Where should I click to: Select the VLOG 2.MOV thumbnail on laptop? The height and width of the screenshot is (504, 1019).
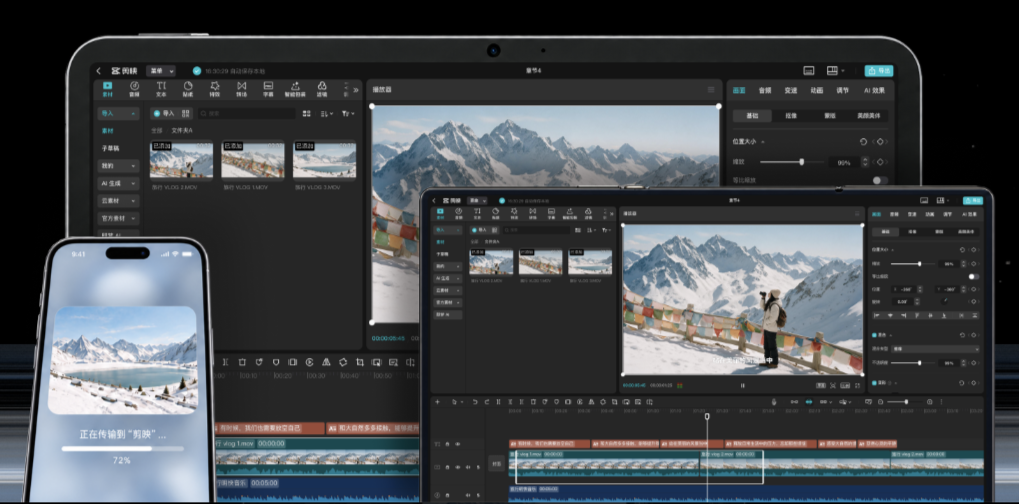pyautogui.click(x=181, y=160)
